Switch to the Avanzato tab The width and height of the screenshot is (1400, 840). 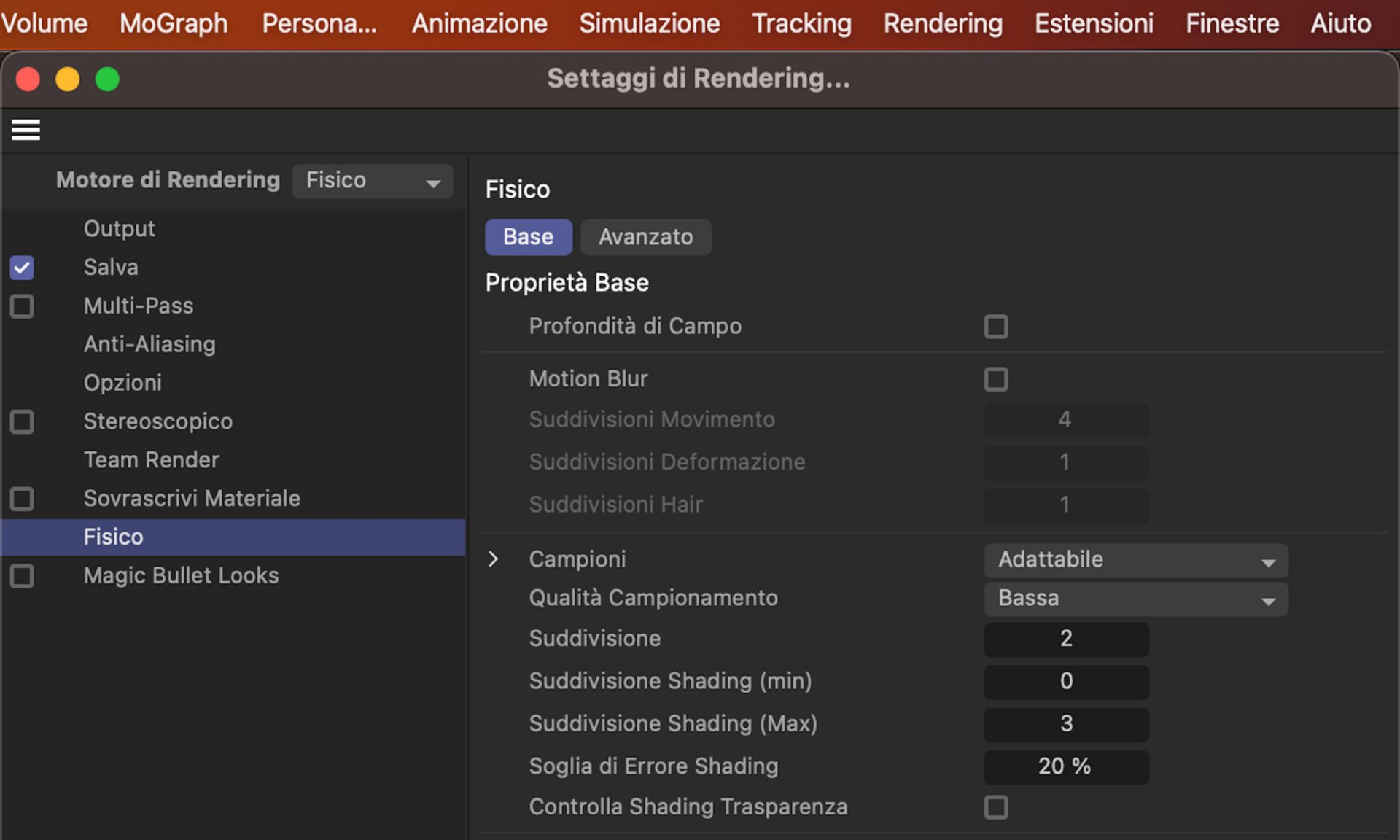pos(645,237)
